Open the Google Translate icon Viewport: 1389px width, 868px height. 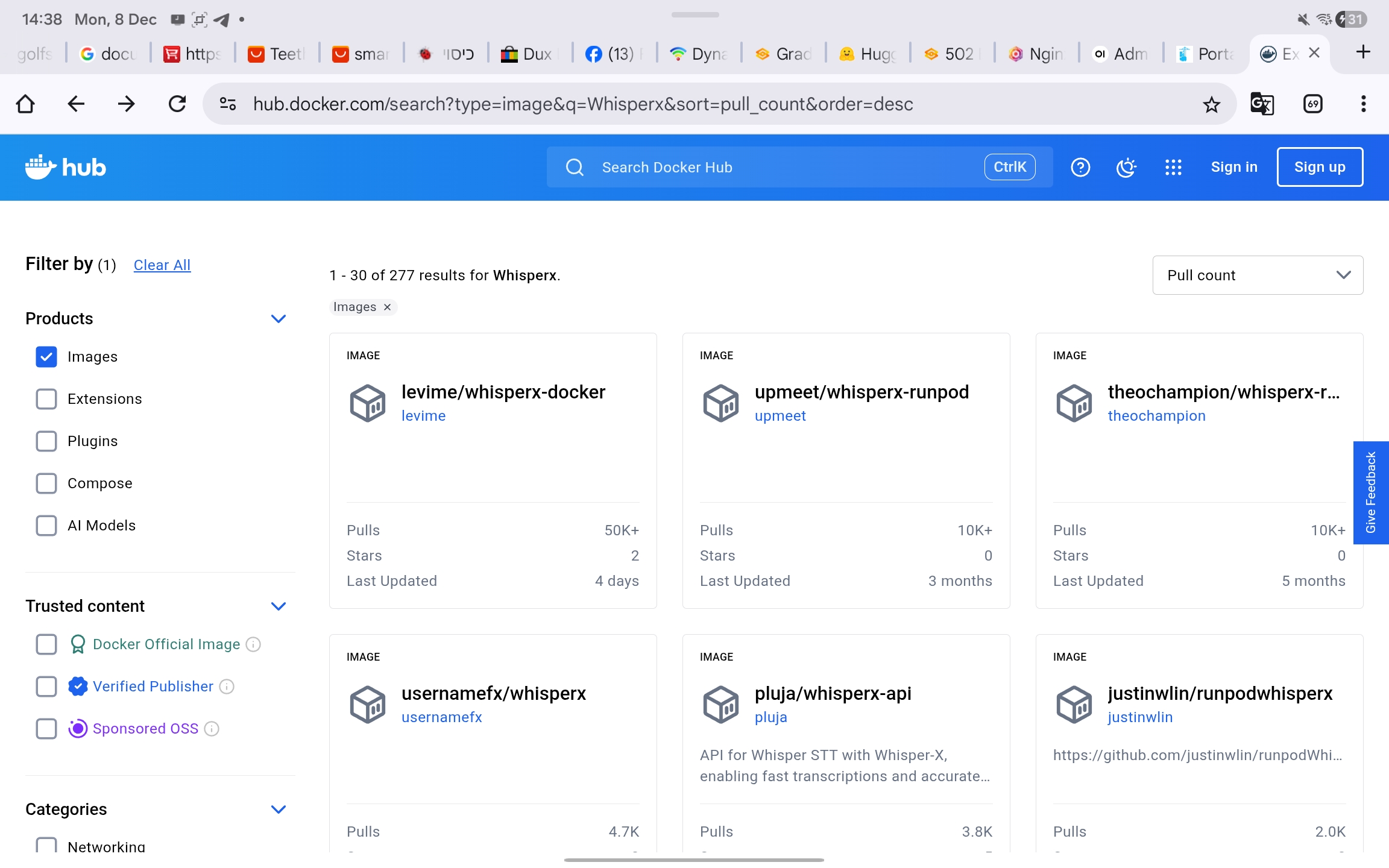click(1262, 104)
